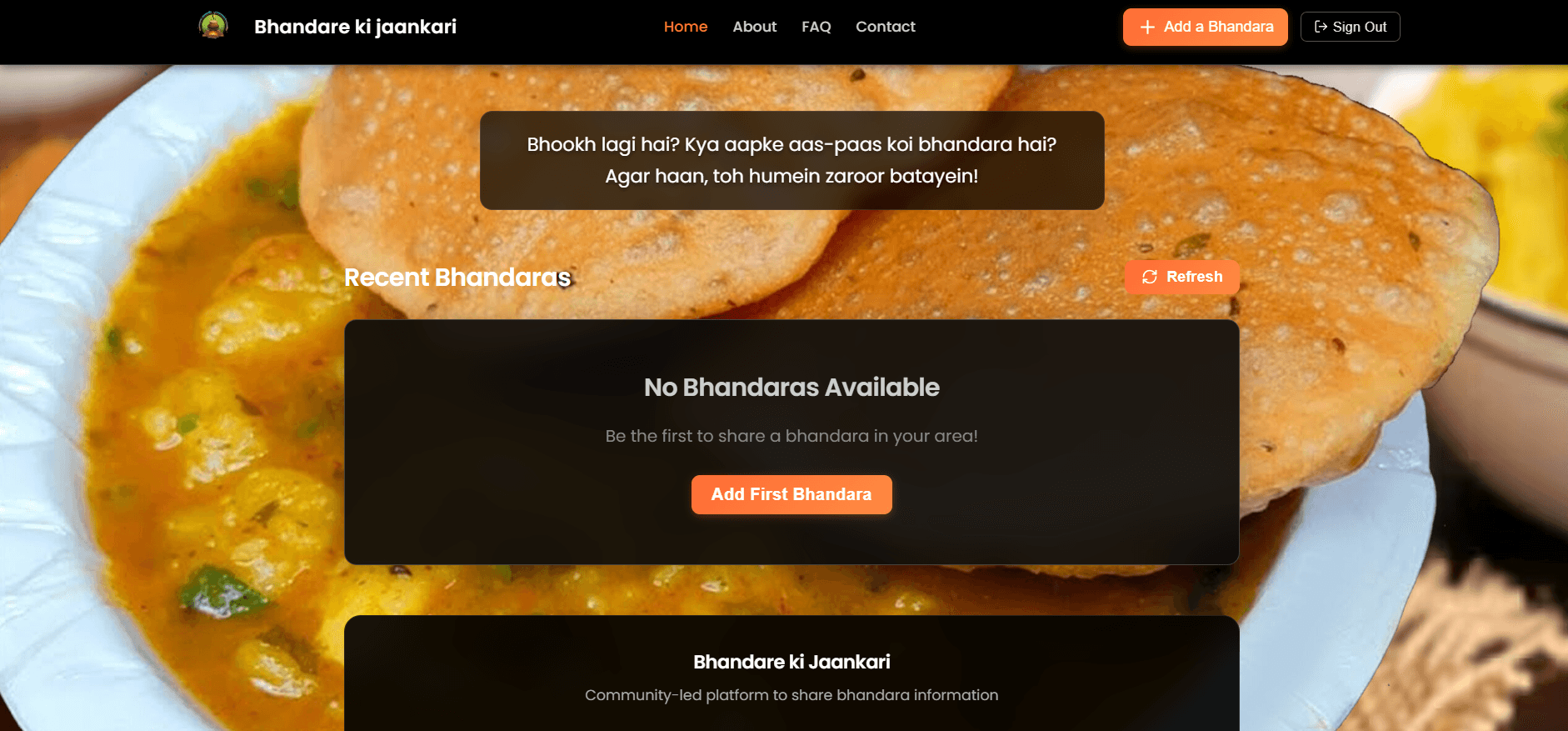
Task: Open the Home nav item
Action: click(x=686, y=27)
